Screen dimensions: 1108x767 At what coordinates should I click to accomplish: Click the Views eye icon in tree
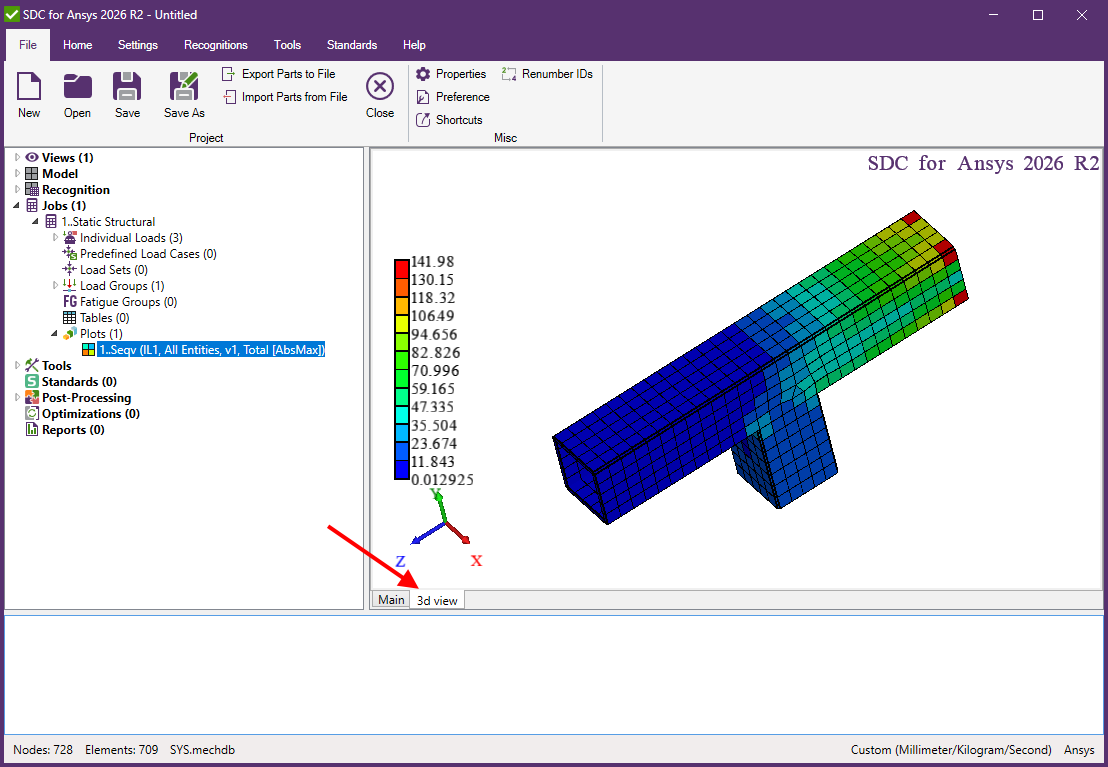click(x=32, y=158)
